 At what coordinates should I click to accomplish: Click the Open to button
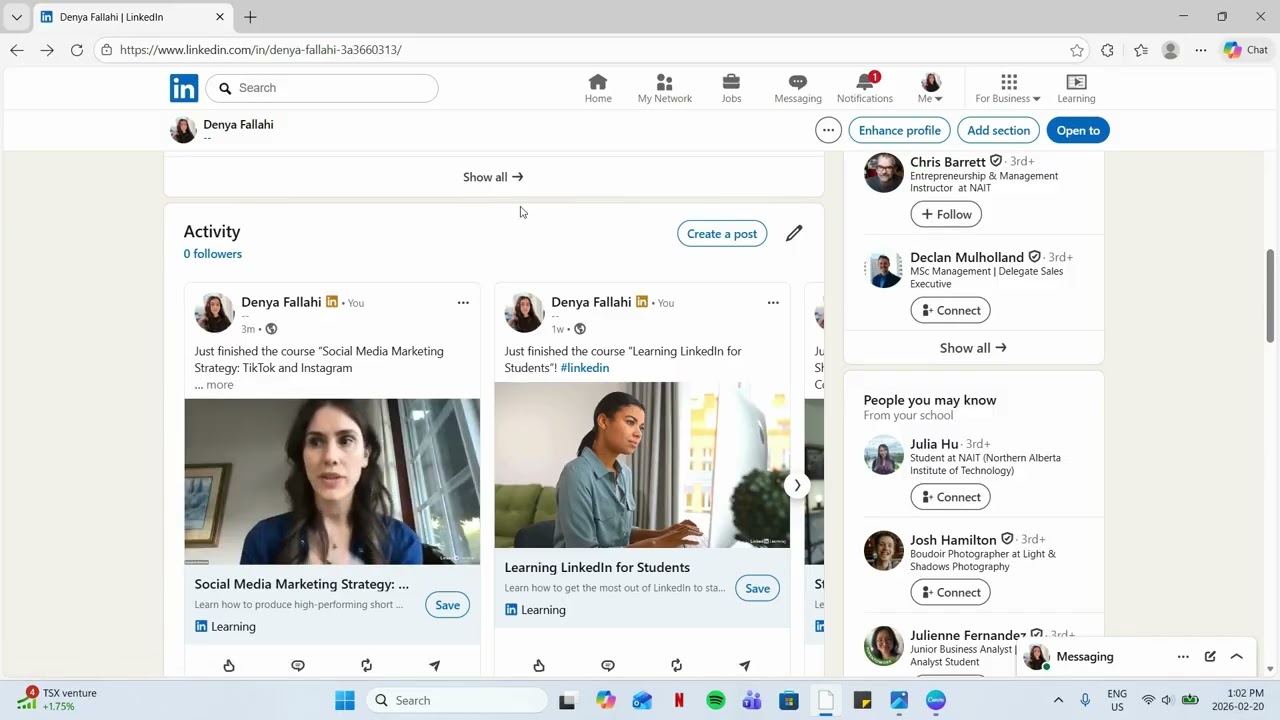coord(1078,130)
